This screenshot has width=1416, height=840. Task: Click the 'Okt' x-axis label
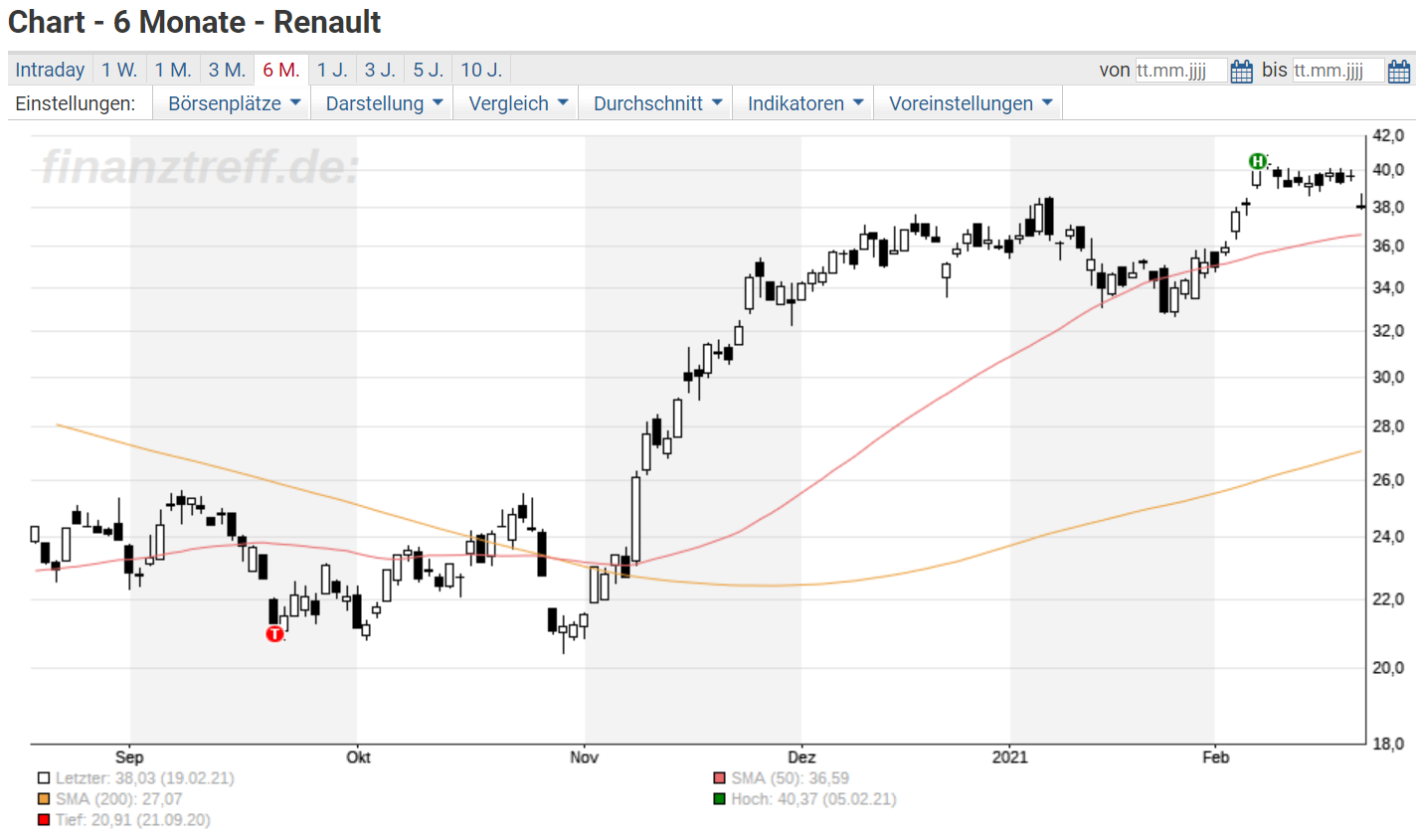[x=358, y=757]
